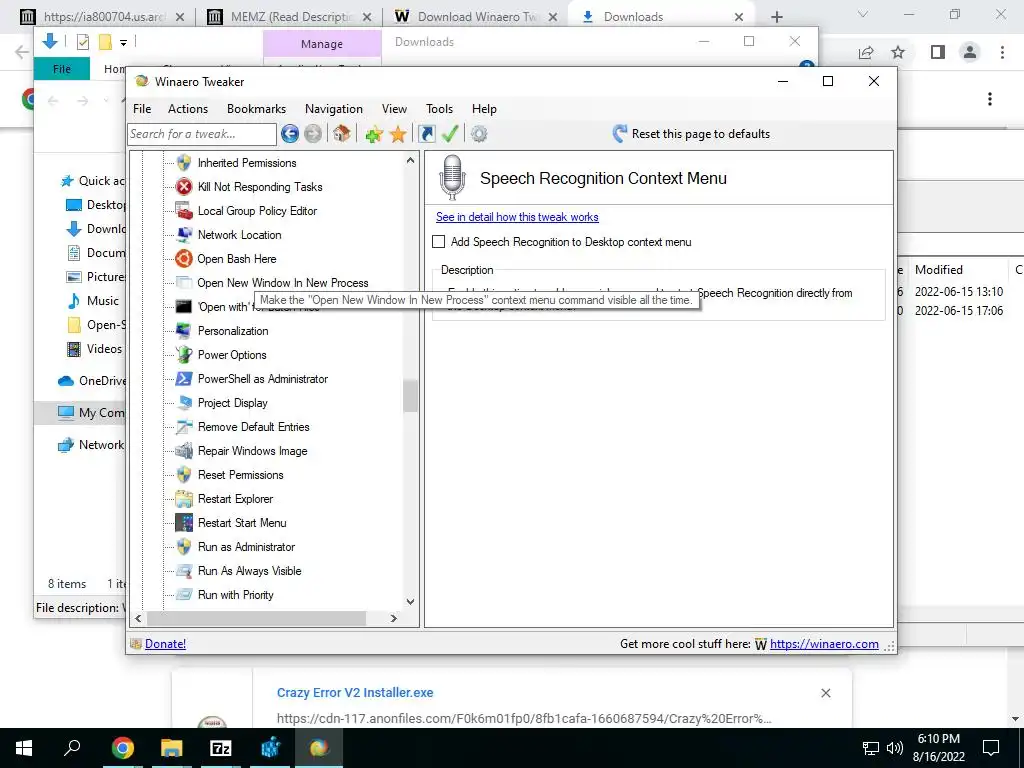Screen dimensions: 1024x768
Task: Click the Donate! link
Action: 165,644
